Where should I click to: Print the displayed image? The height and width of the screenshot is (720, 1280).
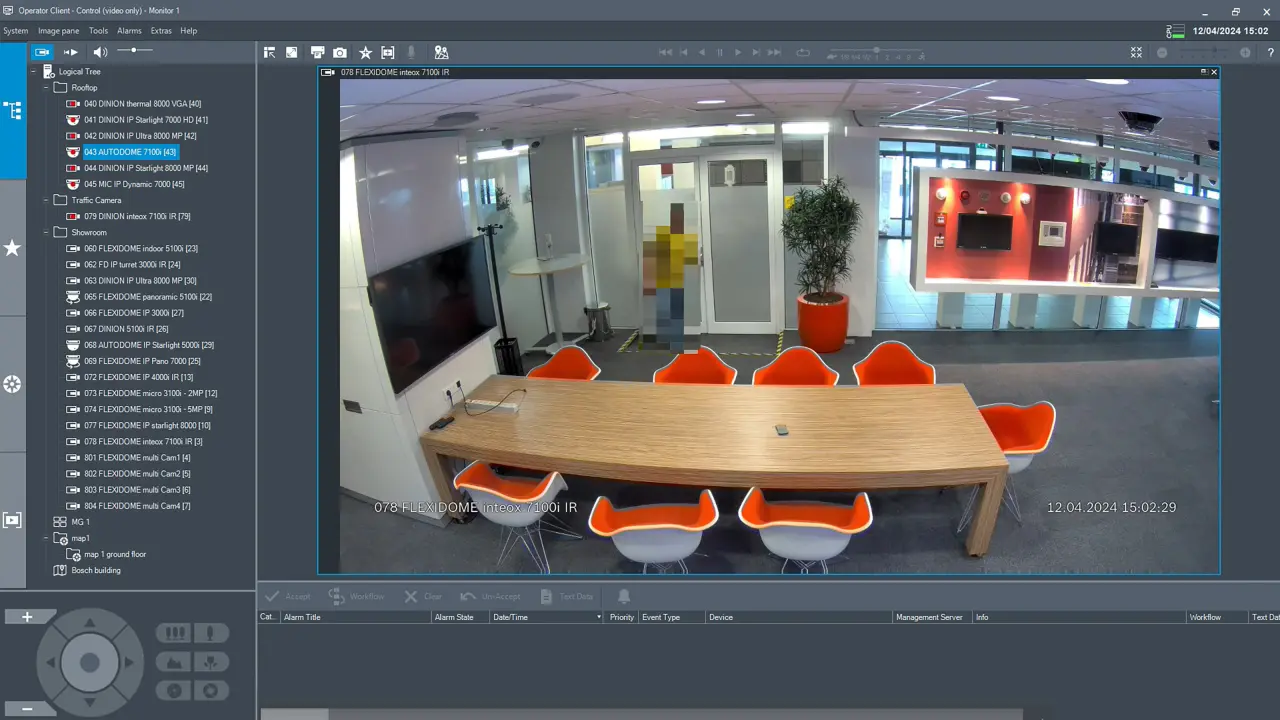click(x=317, y=52)
